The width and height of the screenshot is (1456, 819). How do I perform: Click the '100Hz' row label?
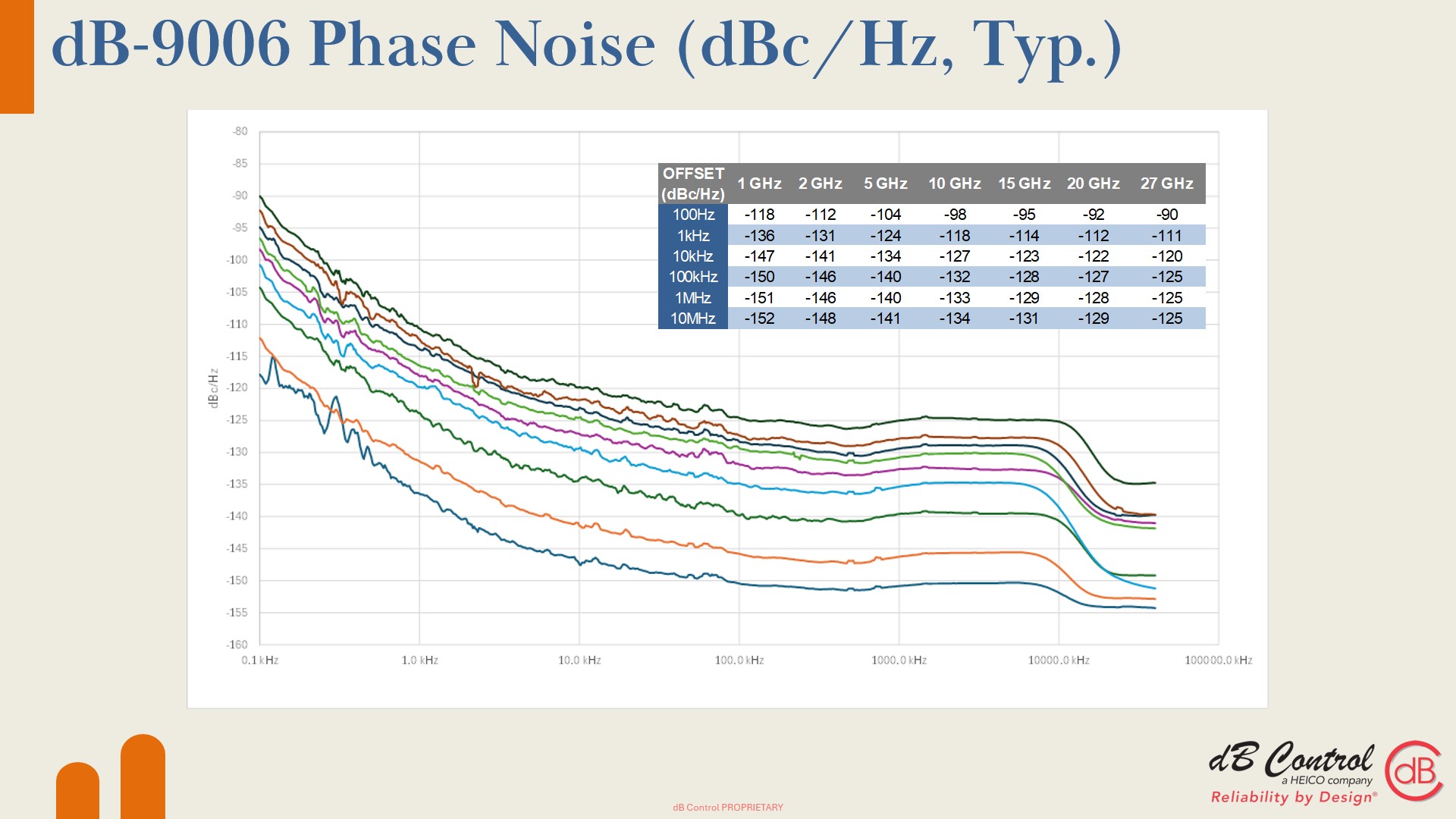click(x=693, y=215)
